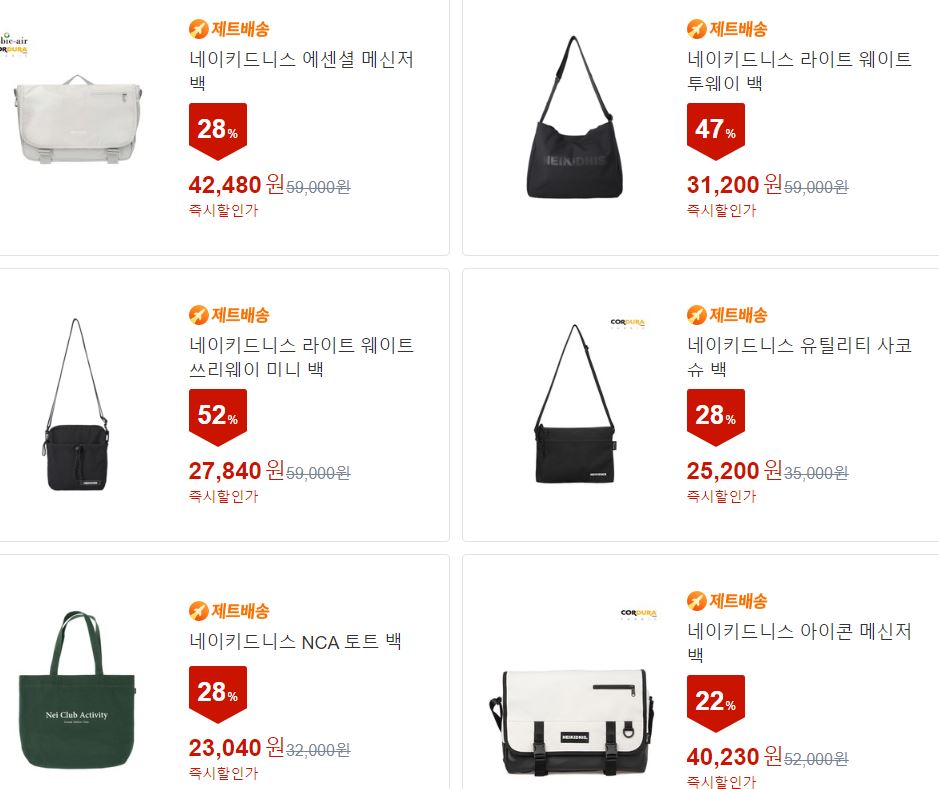
Task: Click the 제트배송 badge on 아이콘 메신저 백
Action: [x=727, y=600]
